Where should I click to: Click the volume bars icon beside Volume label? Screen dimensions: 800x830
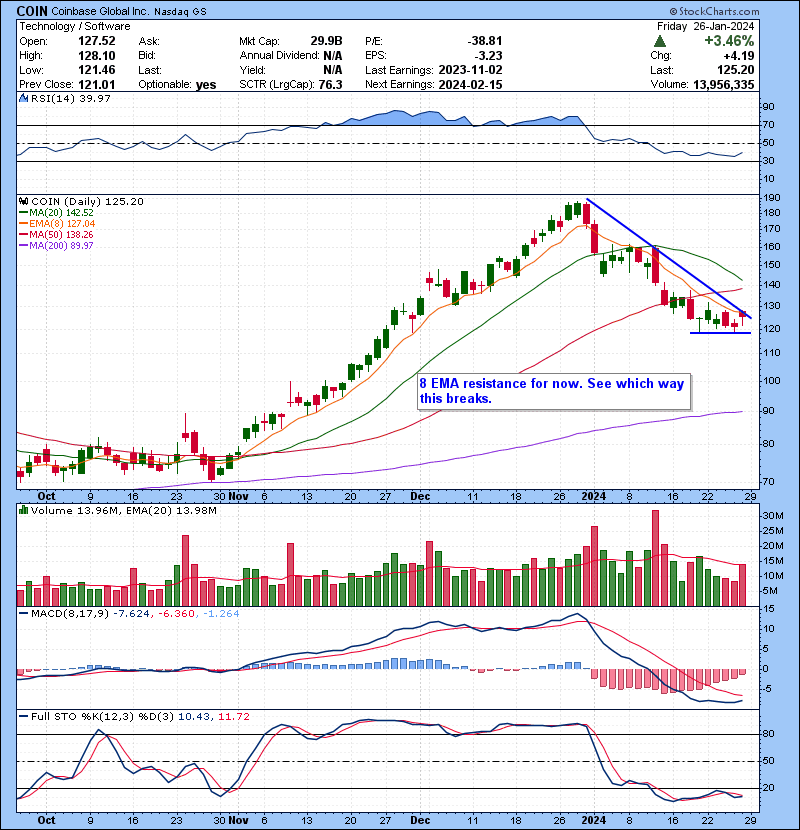point(23,510)
